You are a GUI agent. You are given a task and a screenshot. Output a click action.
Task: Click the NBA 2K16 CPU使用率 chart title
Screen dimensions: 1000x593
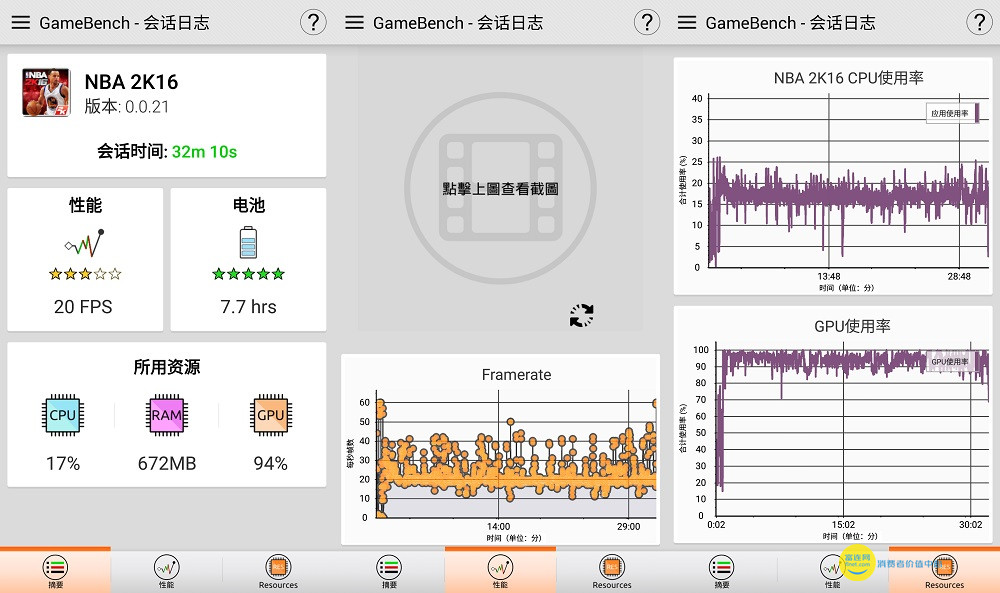point(848,78)
